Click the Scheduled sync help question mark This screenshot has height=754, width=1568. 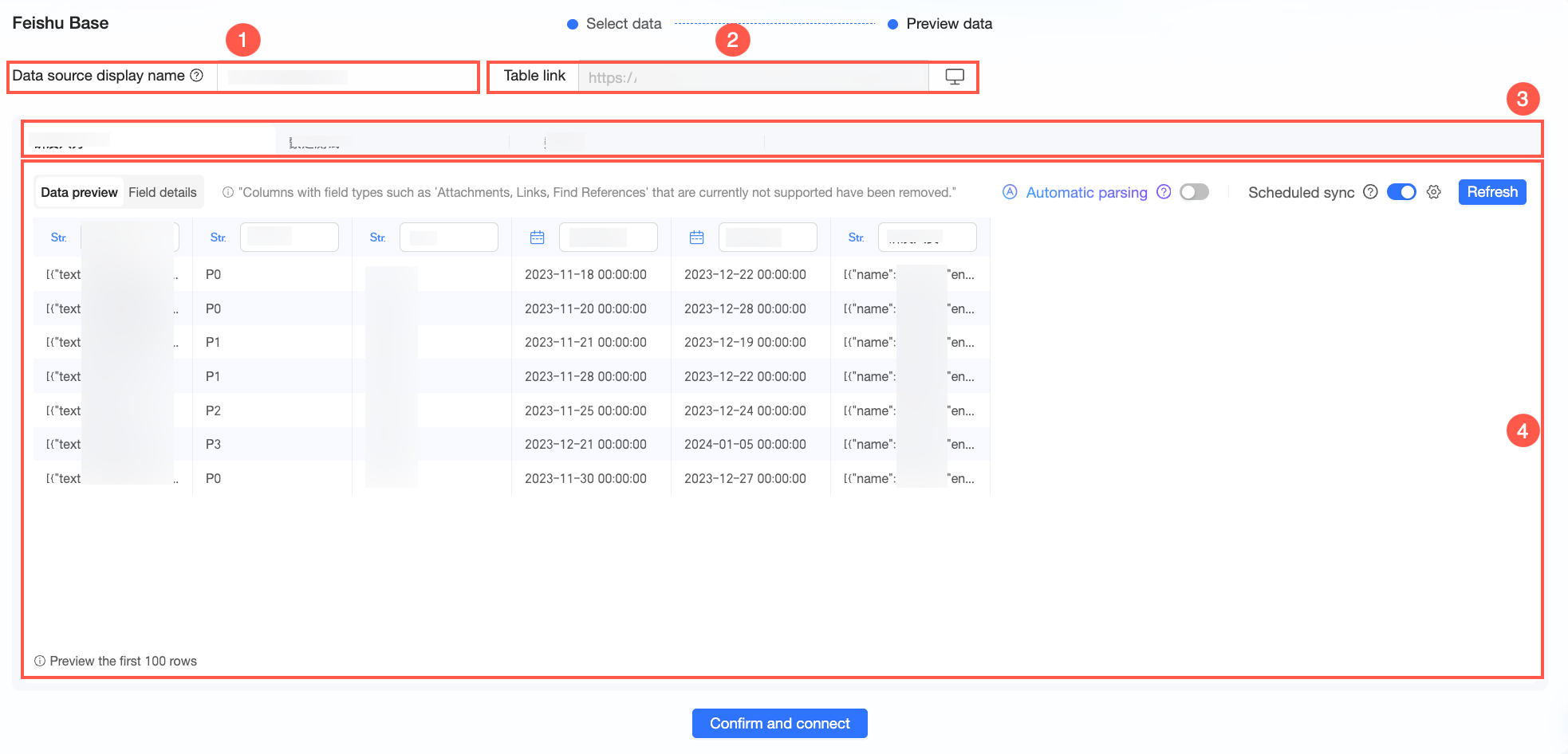pyautogui.click(x=1370, y=192)
